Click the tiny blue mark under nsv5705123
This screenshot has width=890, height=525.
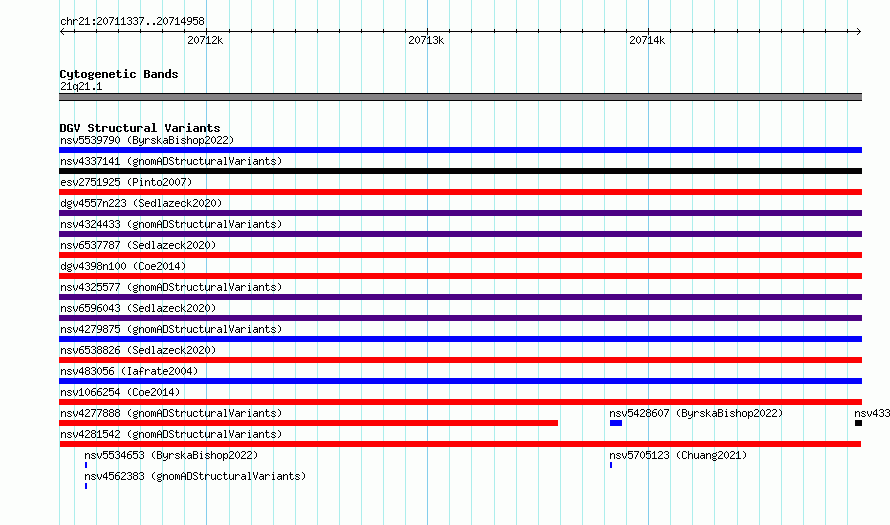[611, 465]
